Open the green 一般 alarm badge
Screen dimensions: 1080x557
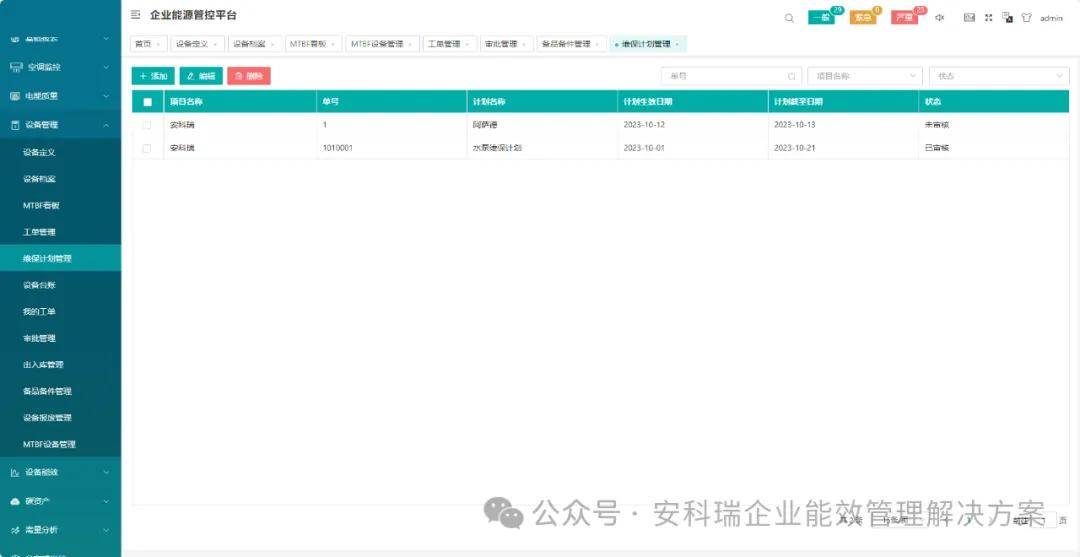821,18
